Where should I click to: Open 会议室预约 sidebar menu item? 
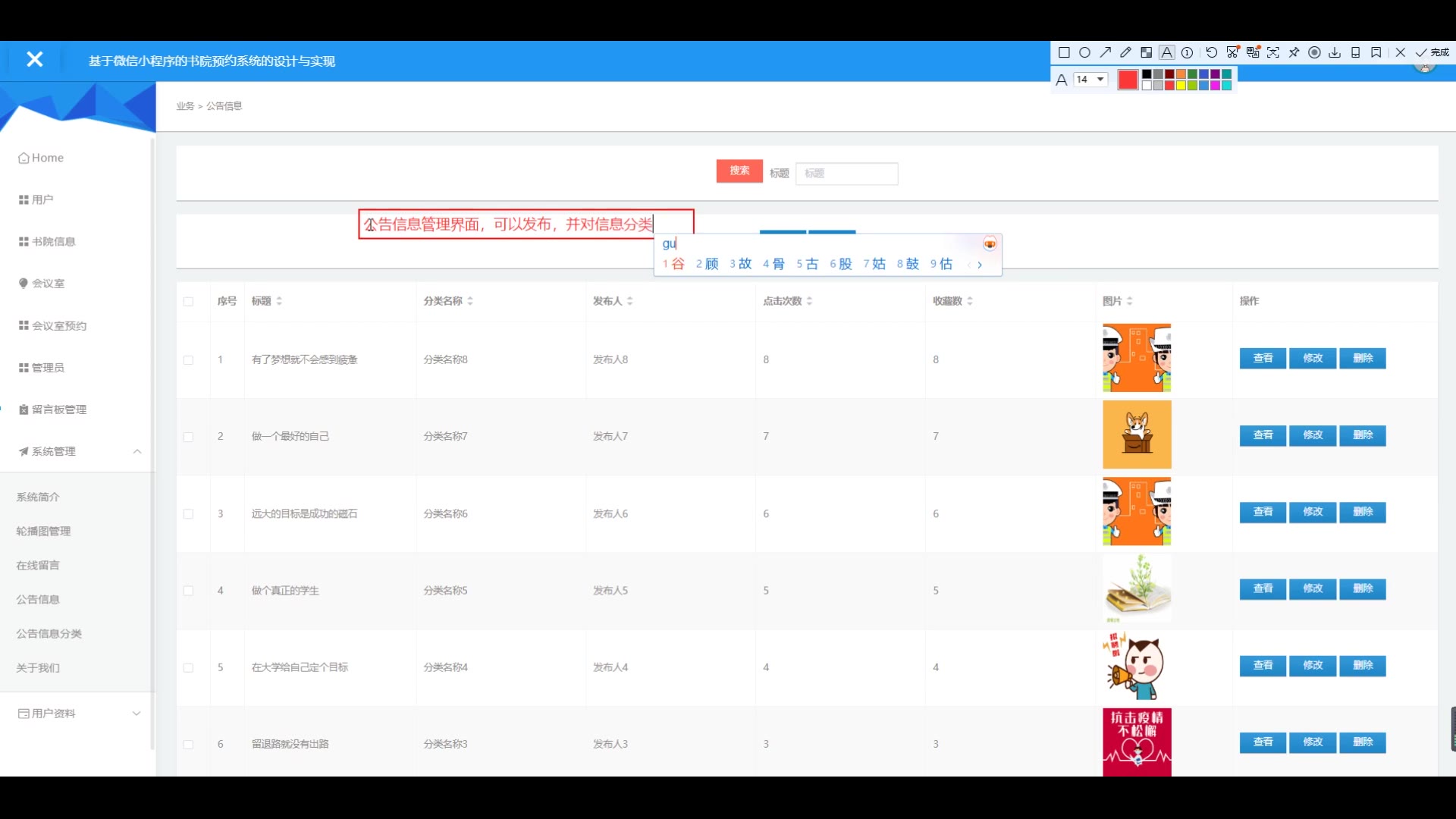[x=59, y=326]
